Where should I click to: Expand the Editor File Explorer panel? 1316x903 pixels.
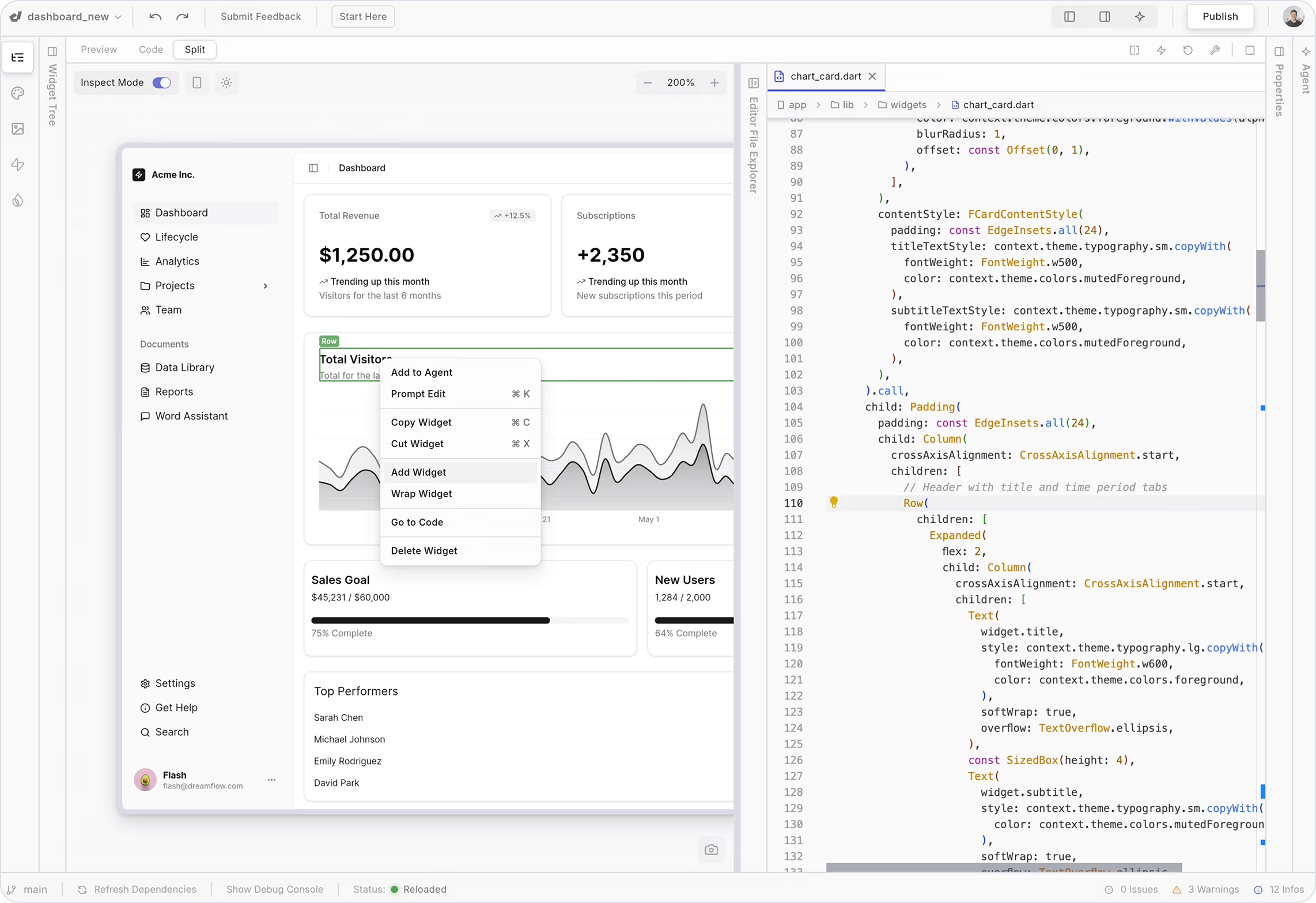point(753,84)
